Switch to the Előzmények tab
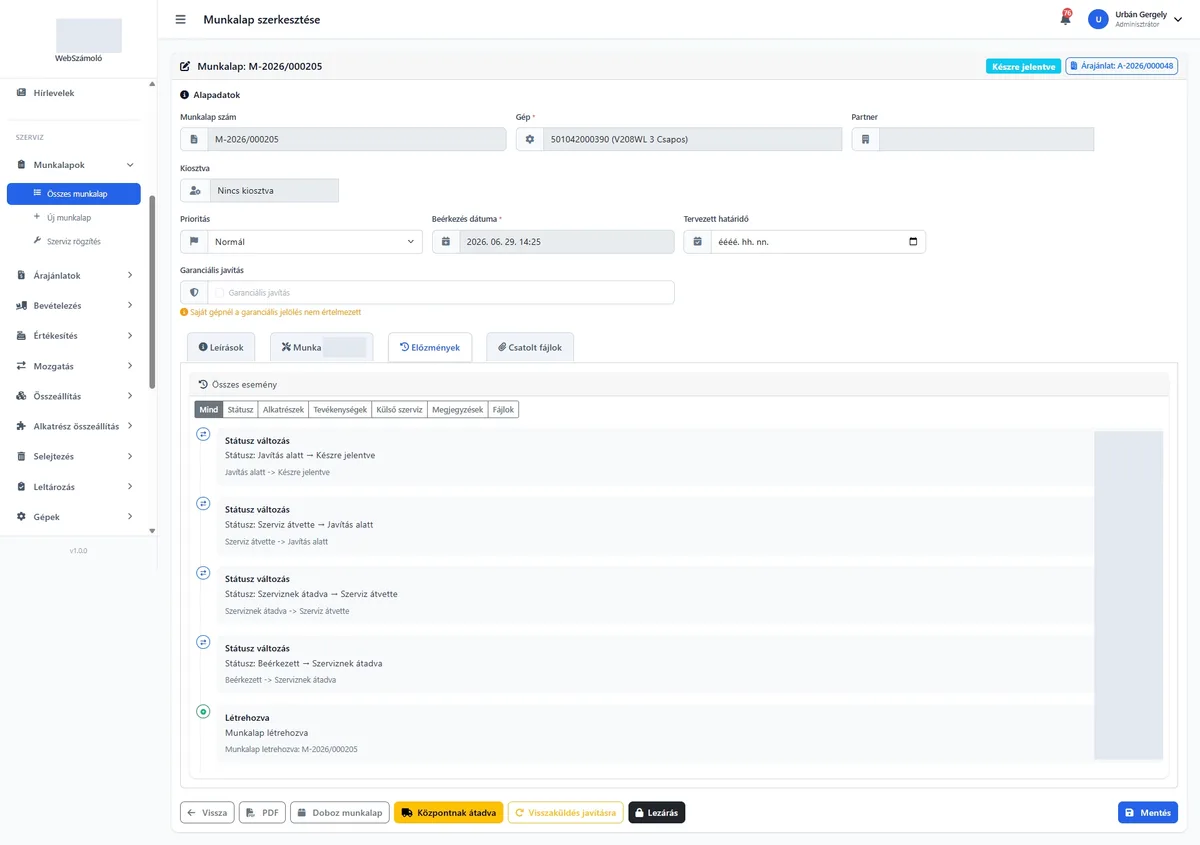1200x845 pixels. point(430,347)
